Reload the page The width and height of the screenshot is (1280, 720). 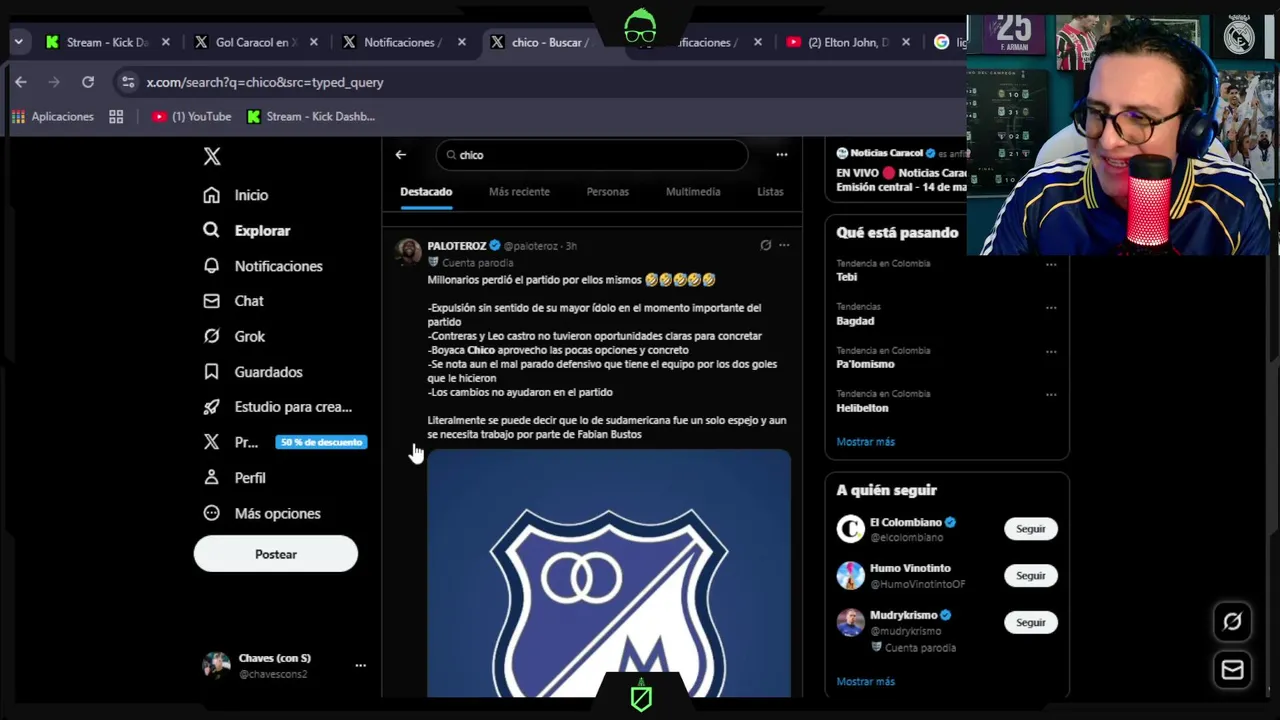(88, 82)
